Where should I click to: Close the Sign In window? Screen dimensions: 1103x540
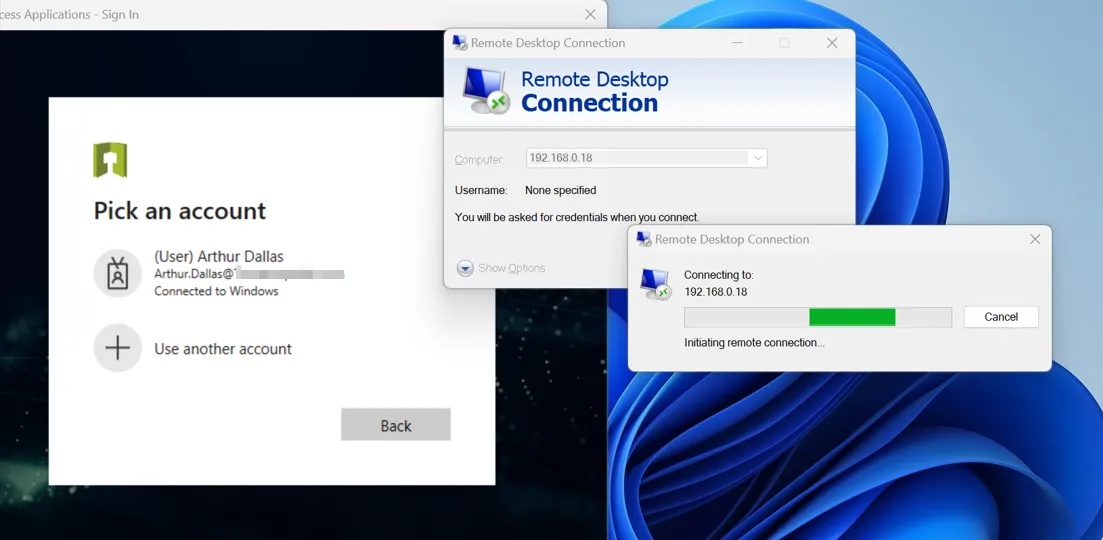[x=590, y=14]
